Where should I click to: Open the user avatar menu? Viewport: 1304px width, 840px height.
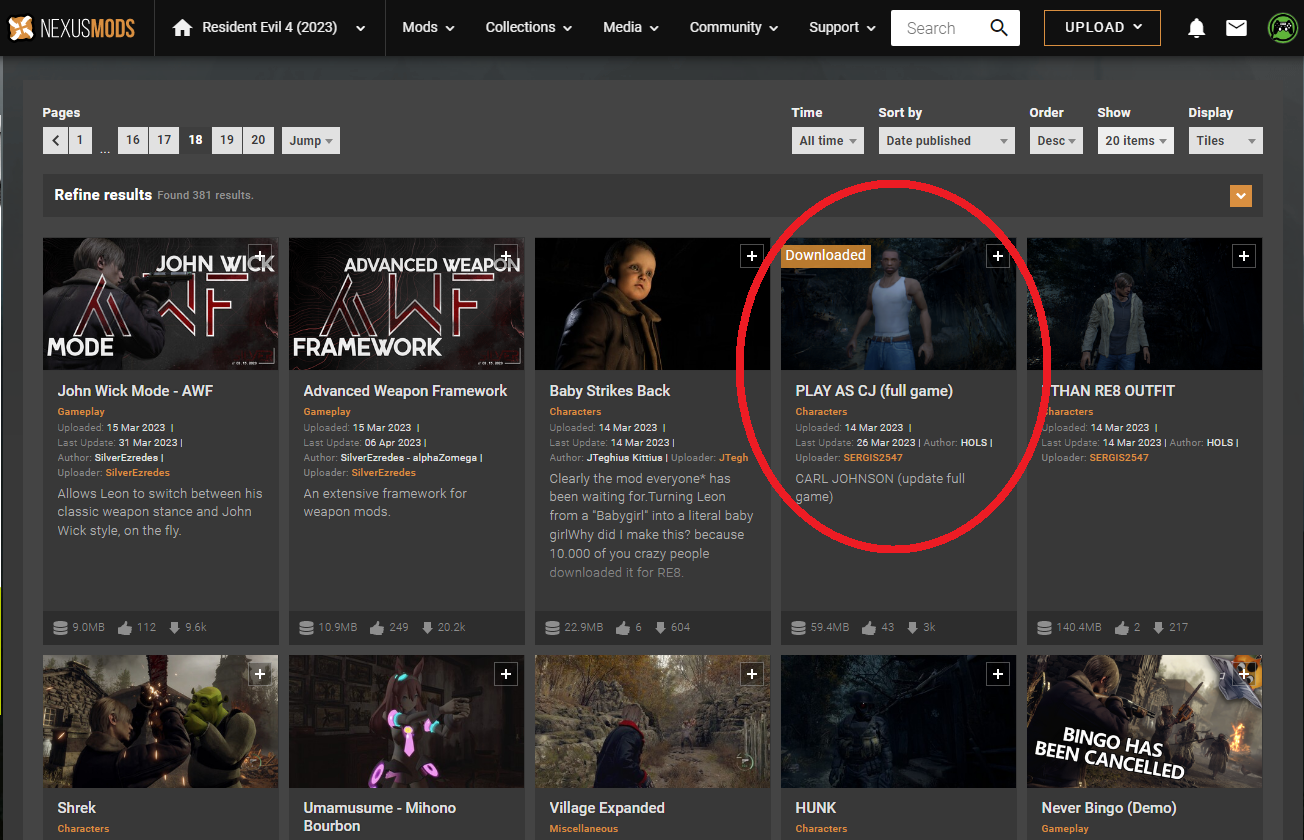(1282, 28)
